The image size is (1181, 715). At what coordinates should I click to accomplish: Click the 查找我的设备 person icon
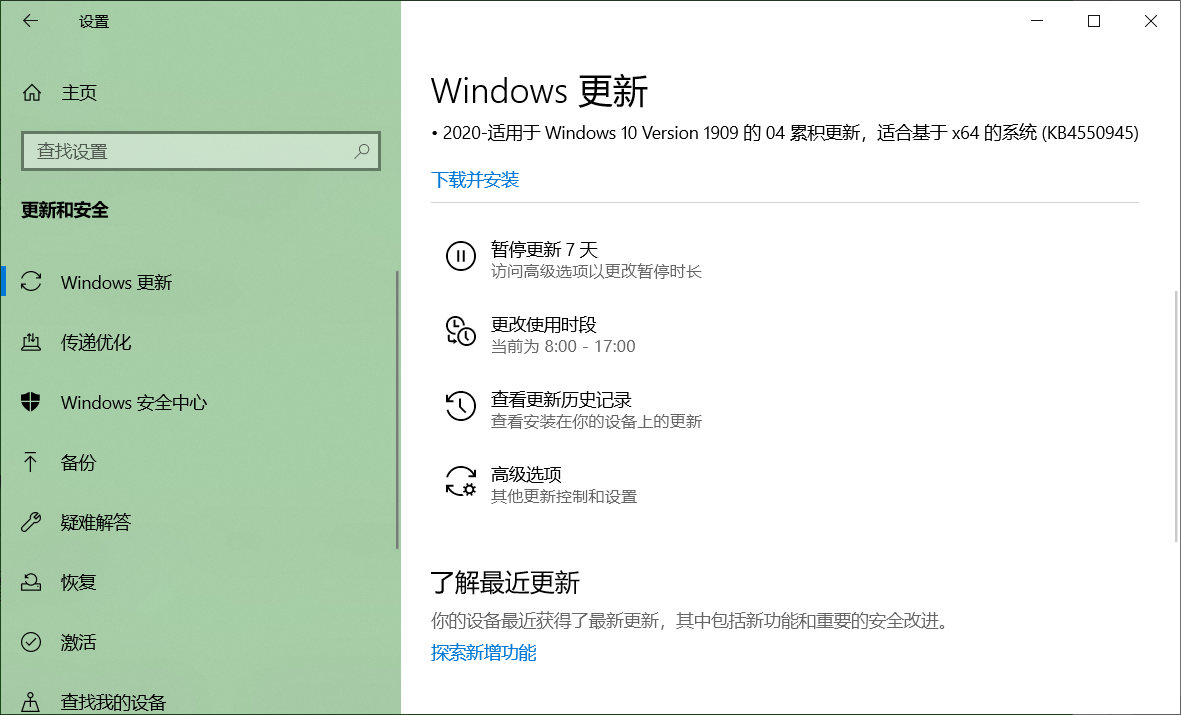pyautogui.click(x=31, y=702)
